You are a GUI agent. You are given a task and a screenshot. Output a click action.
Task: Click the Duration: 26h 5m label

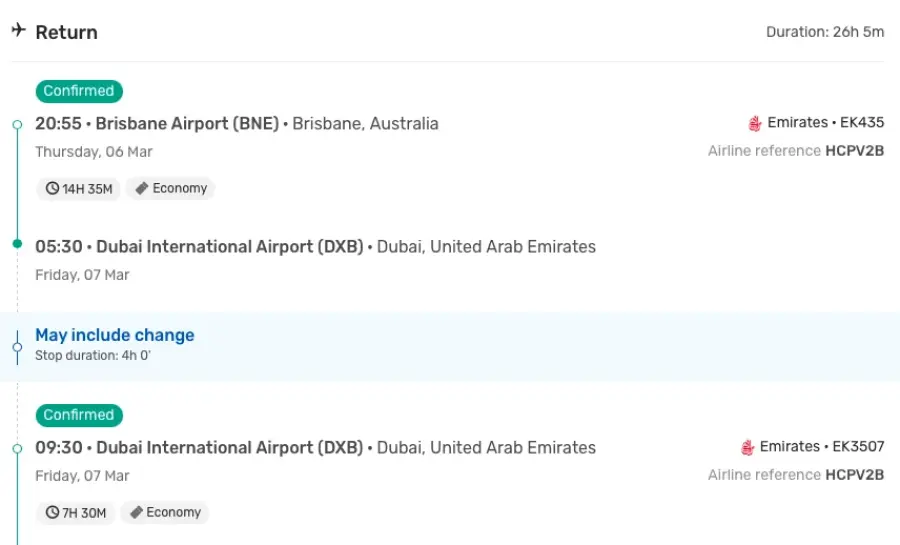[825, 32]
